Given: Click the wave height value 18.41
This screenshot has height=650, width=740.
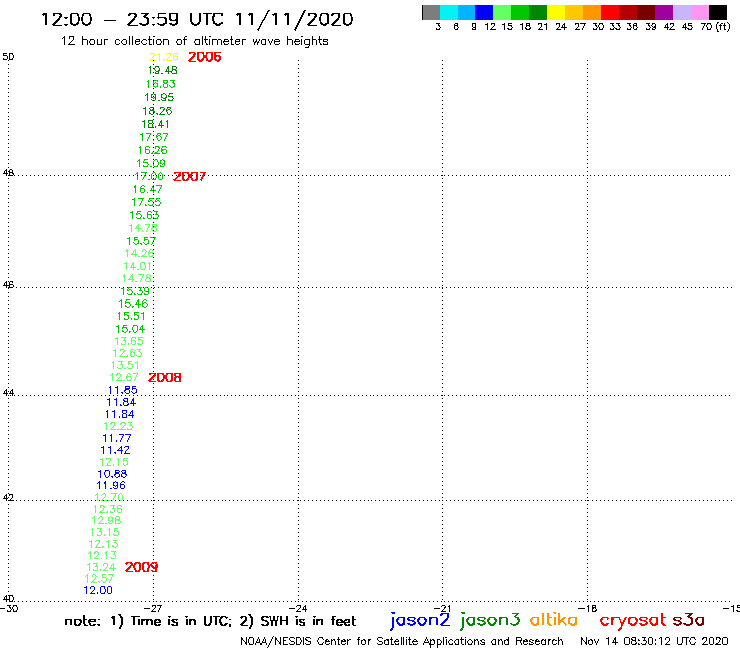Looking at the screenshot, I should coord(155,124).
